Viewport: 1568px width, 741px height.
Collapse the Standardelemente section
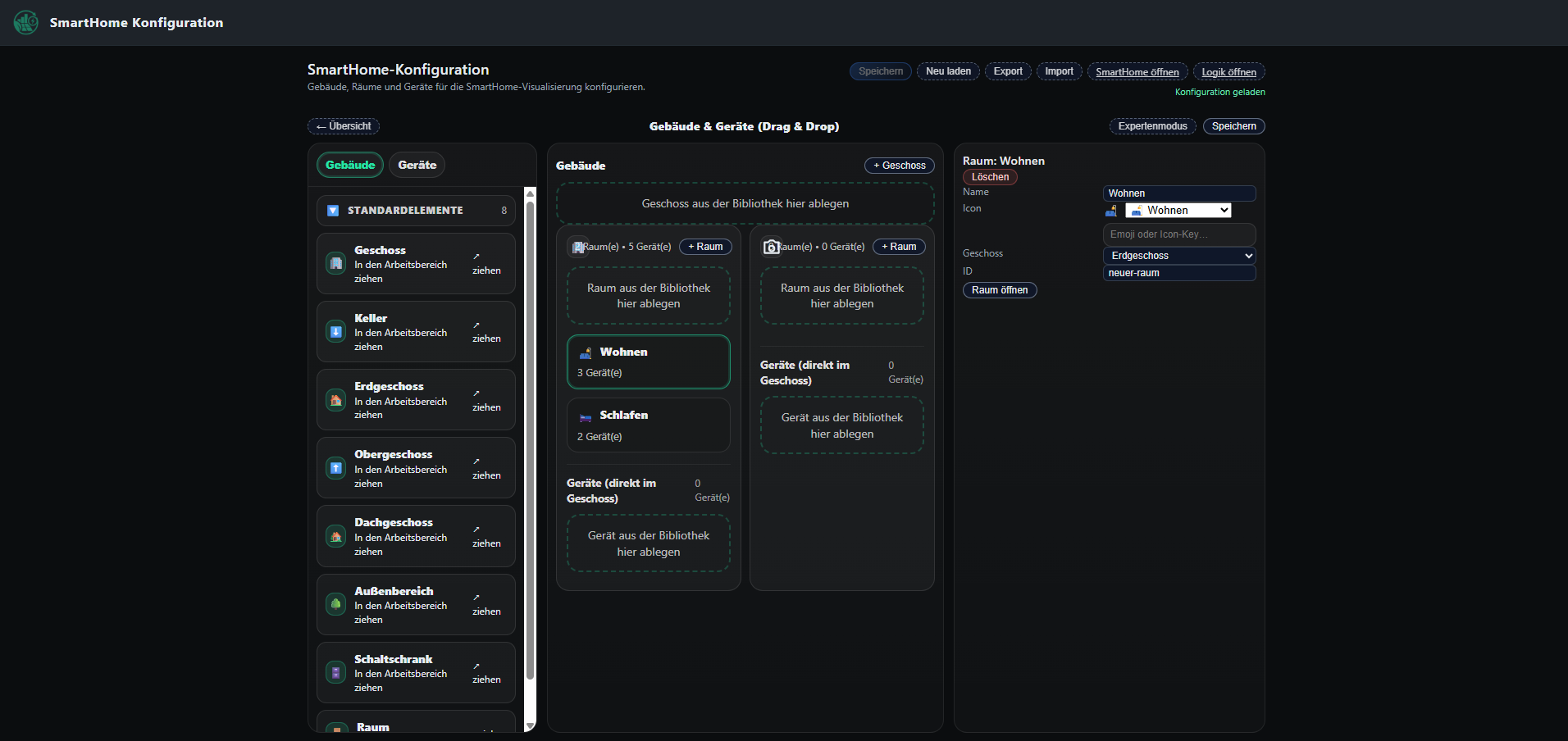pyautogui.click(x=333, y=211)
